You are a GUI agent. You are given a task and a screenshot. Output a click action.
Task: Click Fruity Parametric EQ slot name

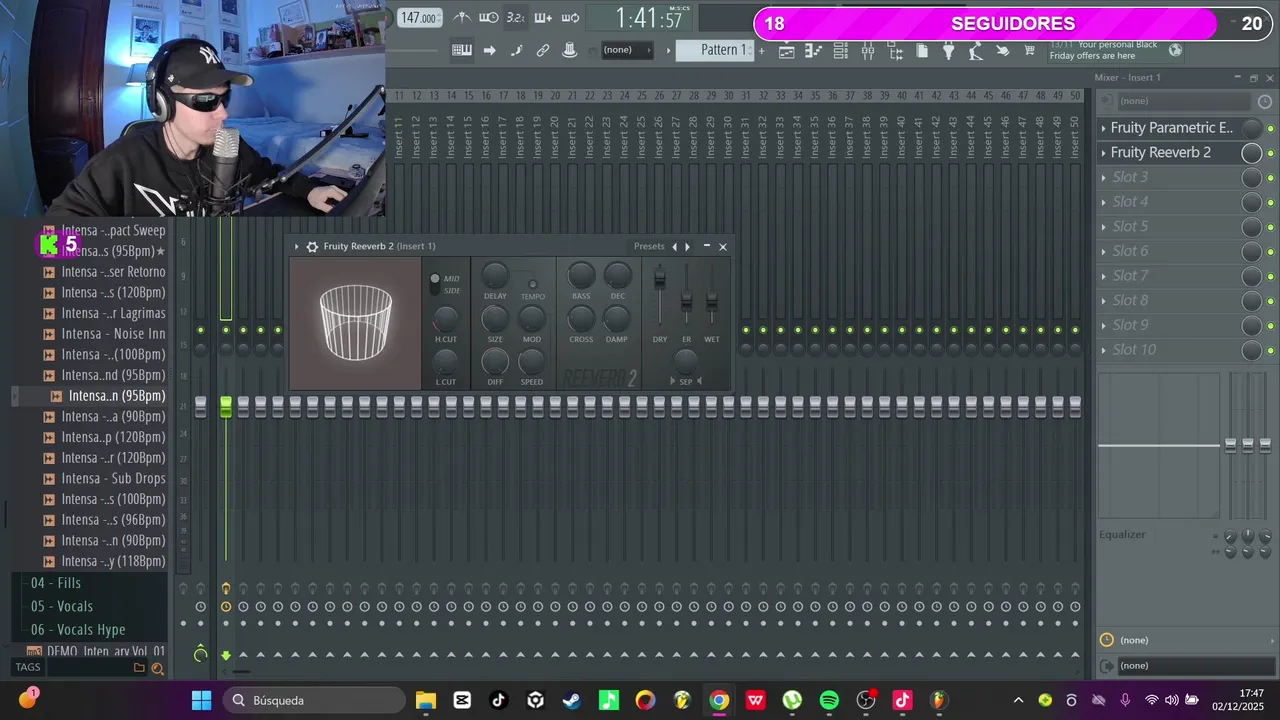pos(1172,128)
